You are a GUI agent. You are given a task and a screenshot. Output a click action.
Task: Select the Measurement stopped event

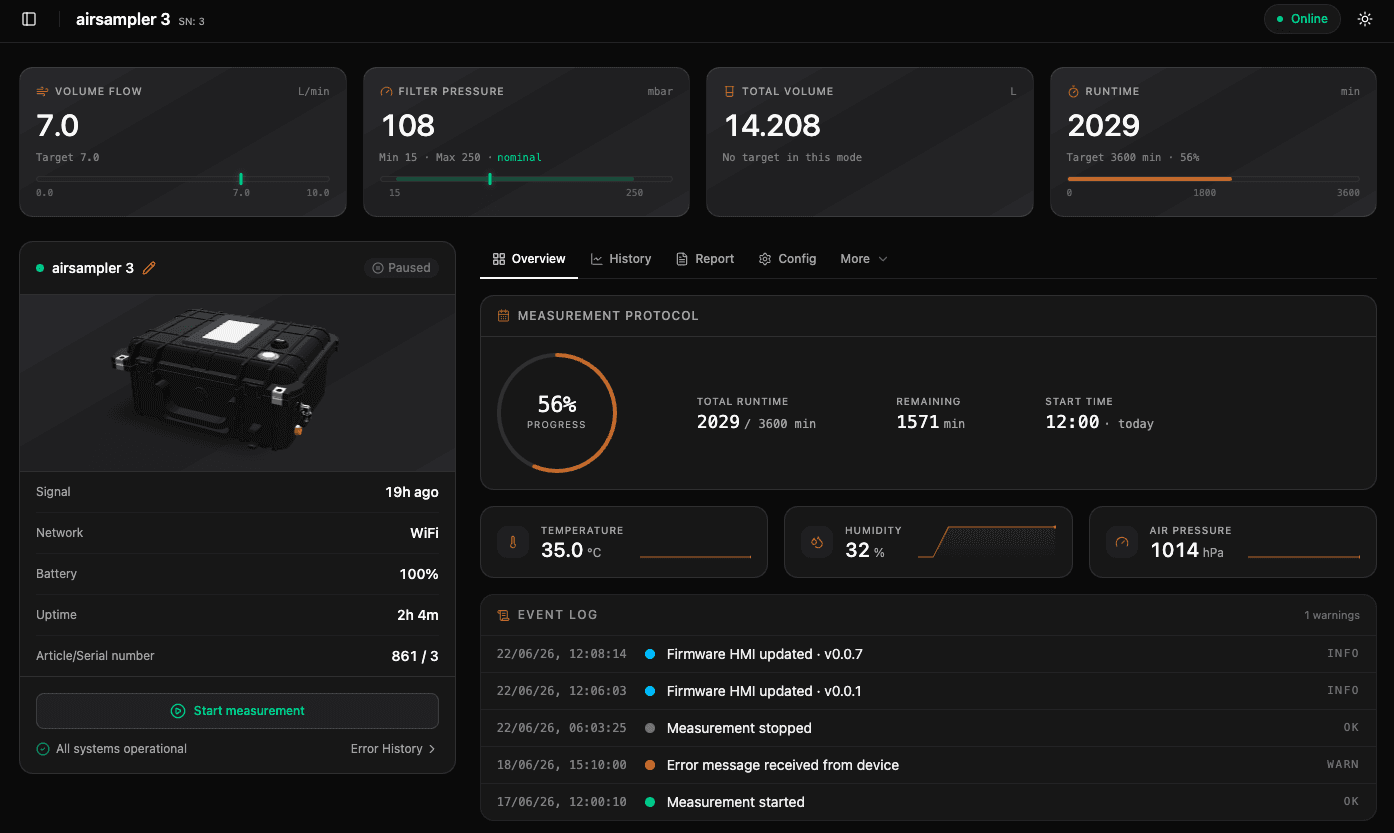pyautogui.click(x=928, y=728)
